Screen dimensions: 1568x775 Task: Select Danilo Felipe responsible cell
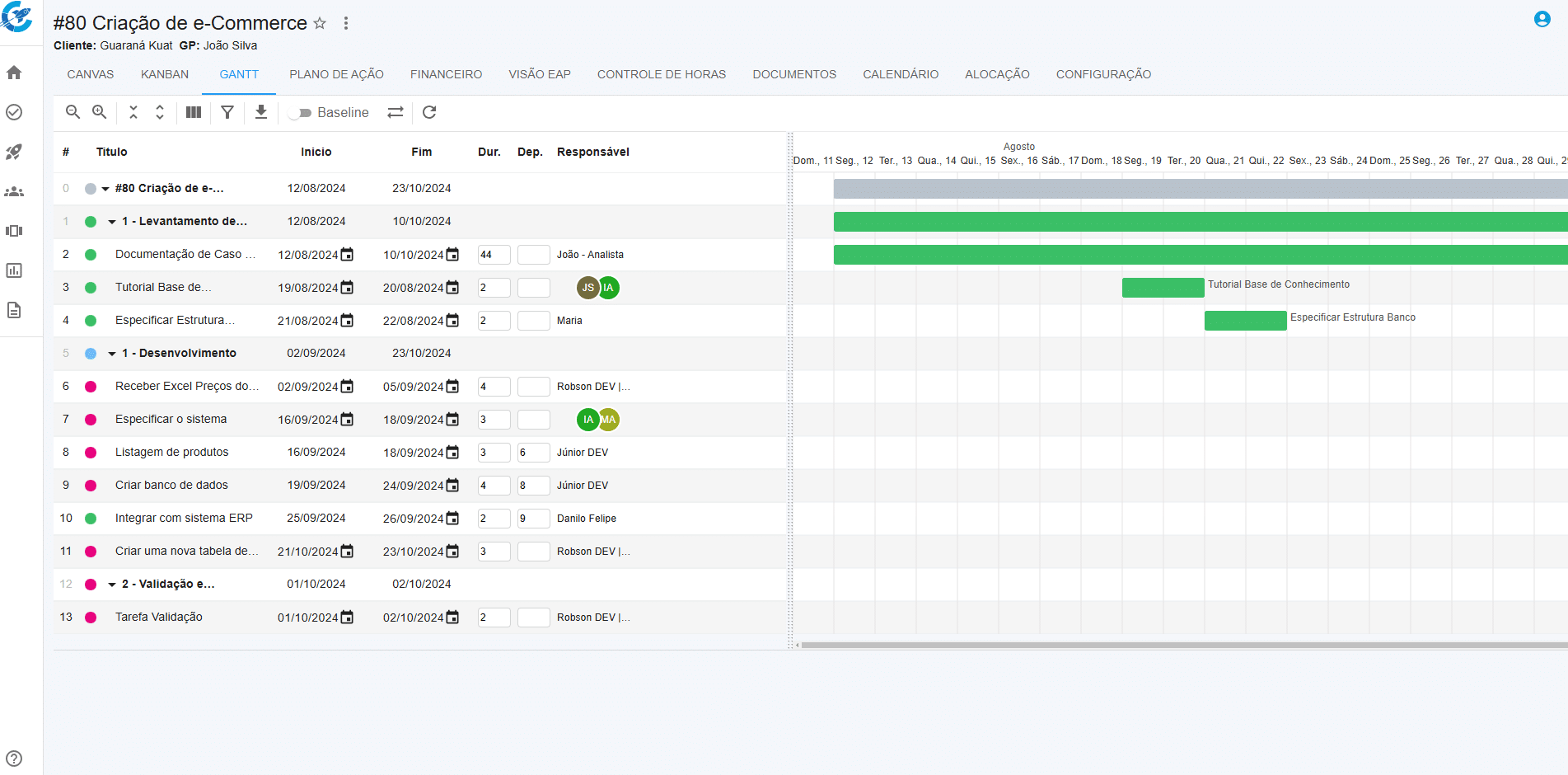(587, 519)
